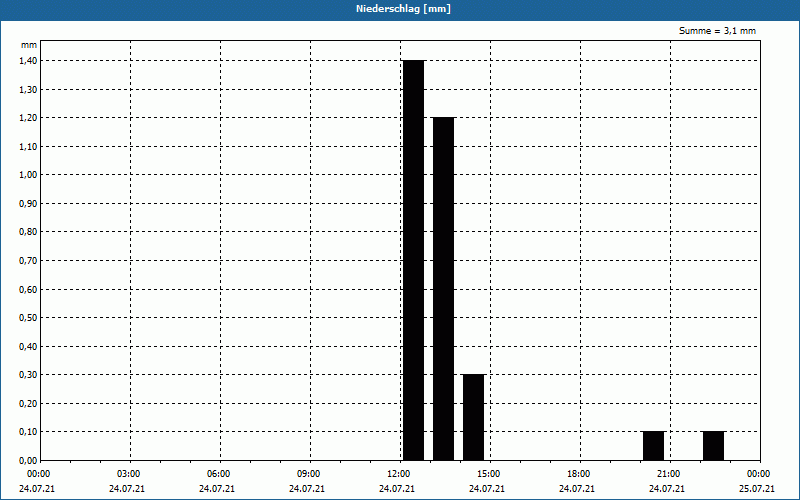Click the 25.07.21 date label
Screen dimensions: 800x500
(757, 489)
